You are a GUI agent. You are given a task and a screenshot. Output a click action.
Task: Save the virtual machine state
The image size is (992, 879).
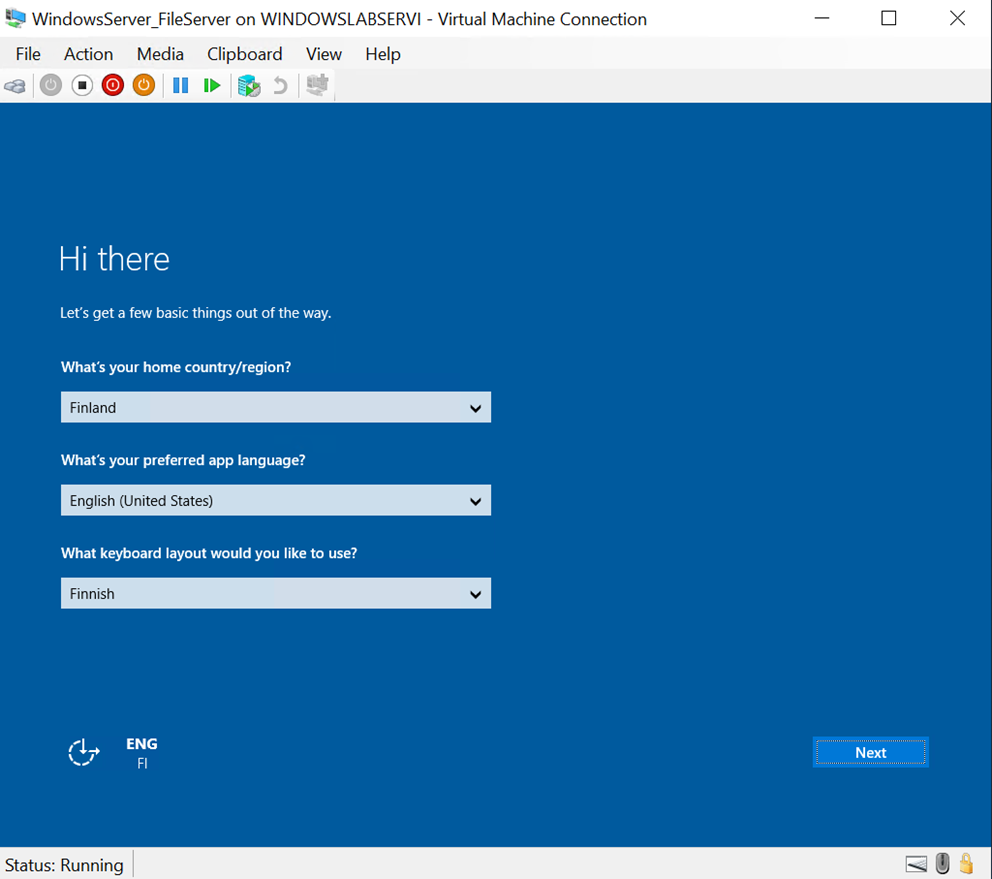(x=143, y=85)
